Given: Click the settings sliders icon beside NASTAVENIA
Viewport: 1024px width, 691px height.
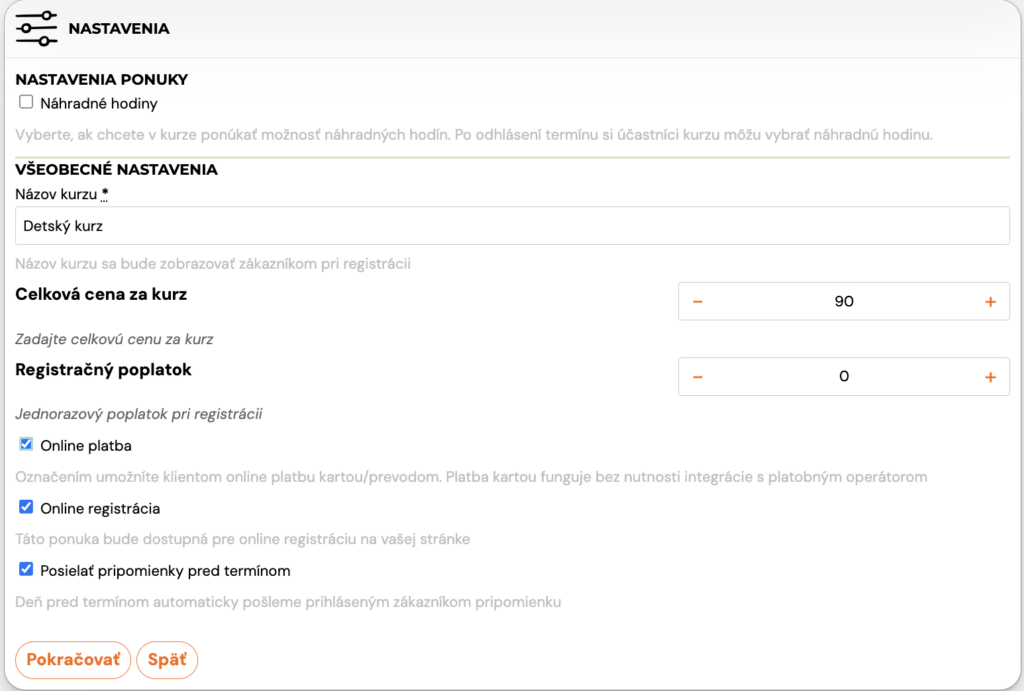Looking at the screenshot, I should 37,28.
